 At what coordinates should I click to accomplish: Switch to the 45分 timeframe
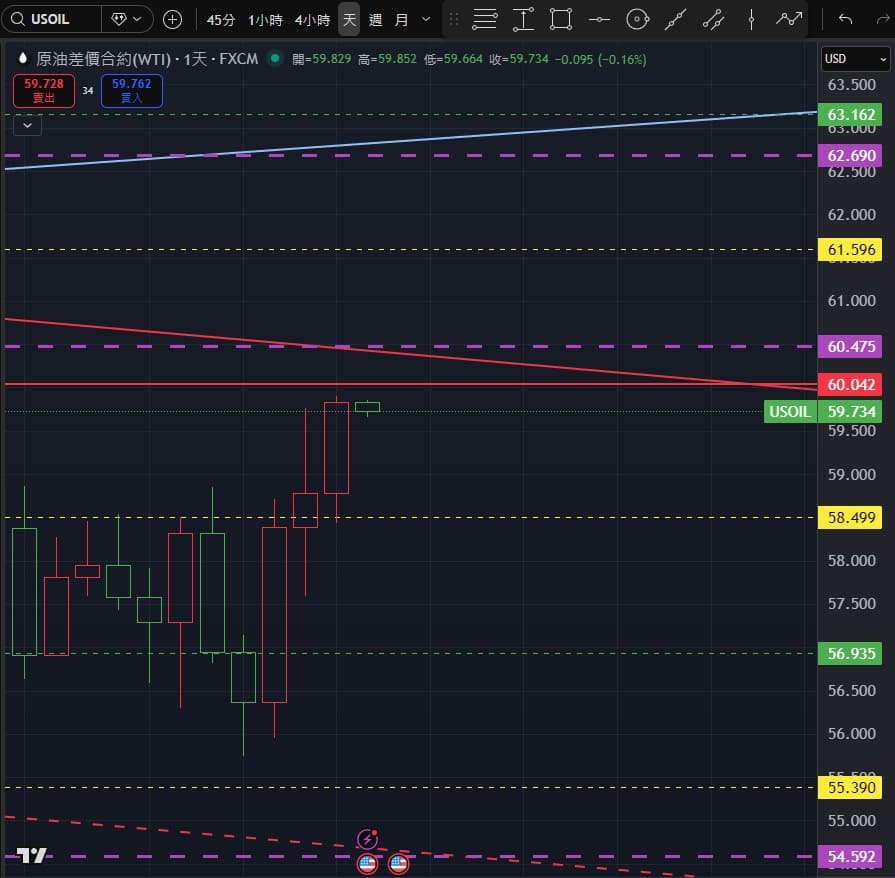coord(221,20)
